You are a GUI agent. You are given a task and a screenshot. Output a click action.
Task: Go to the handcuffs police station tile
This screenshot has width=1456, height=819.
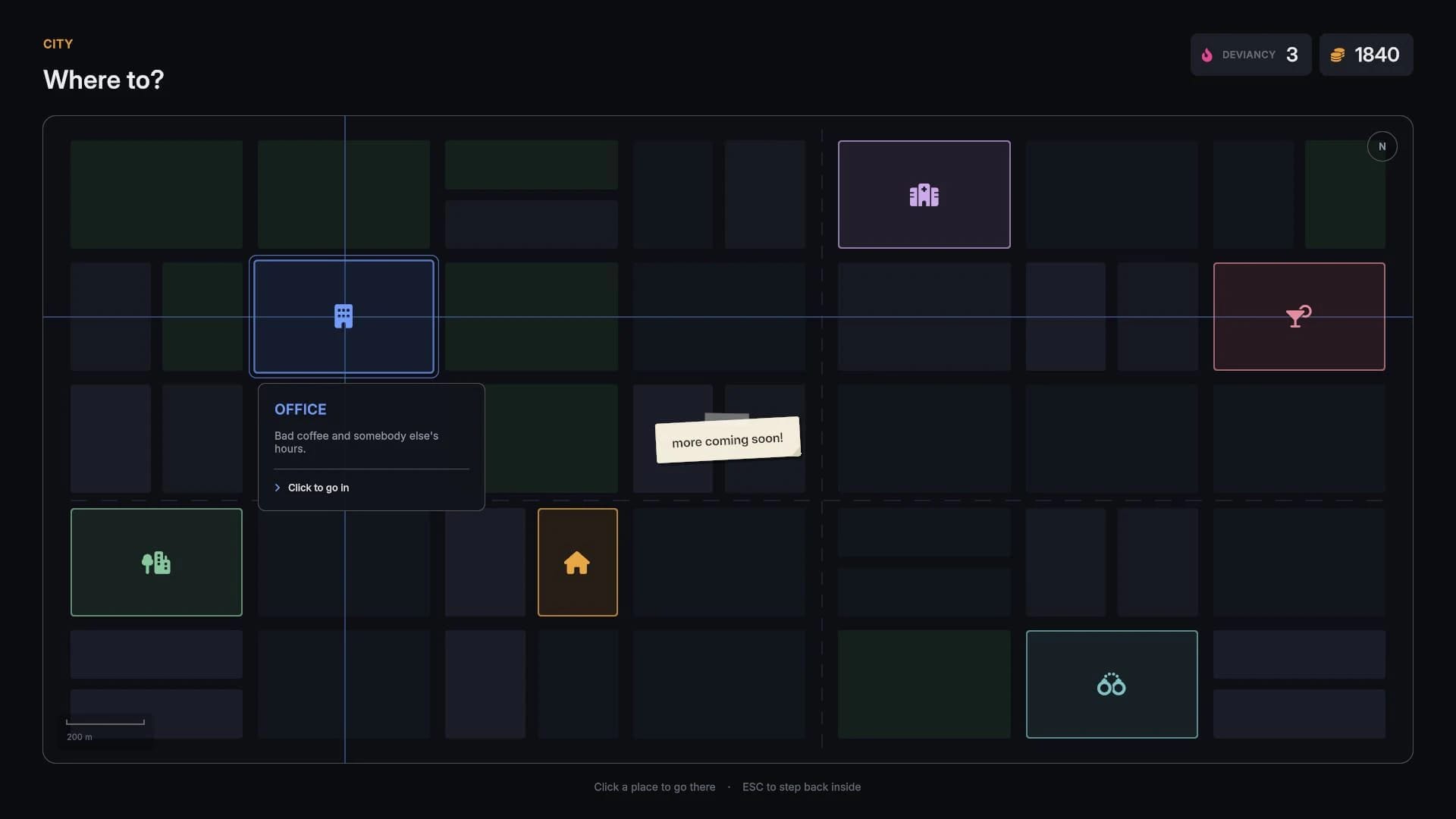coord(1112,684)
